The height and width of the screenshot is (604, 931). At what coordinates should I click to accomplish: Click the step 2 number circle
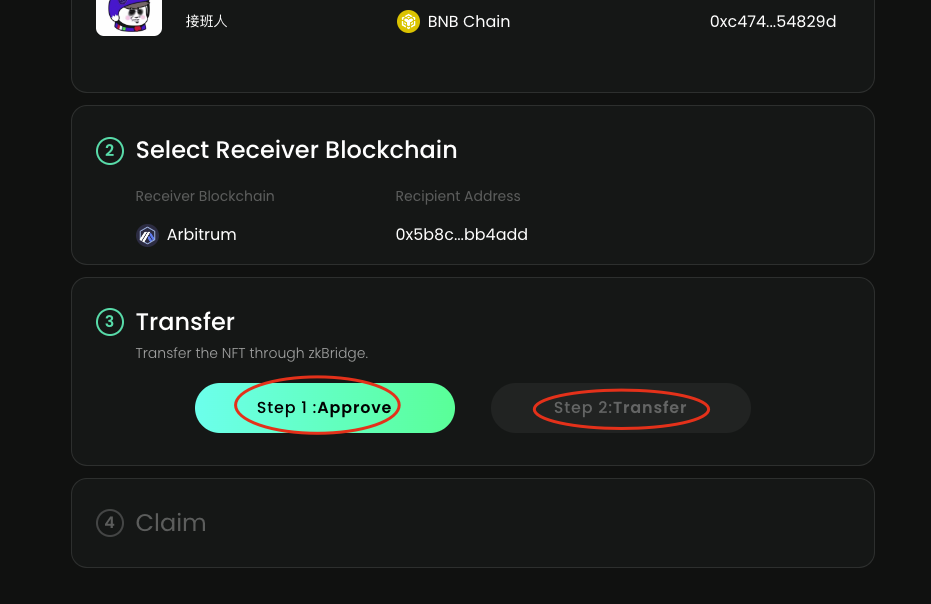click(109, 151)
